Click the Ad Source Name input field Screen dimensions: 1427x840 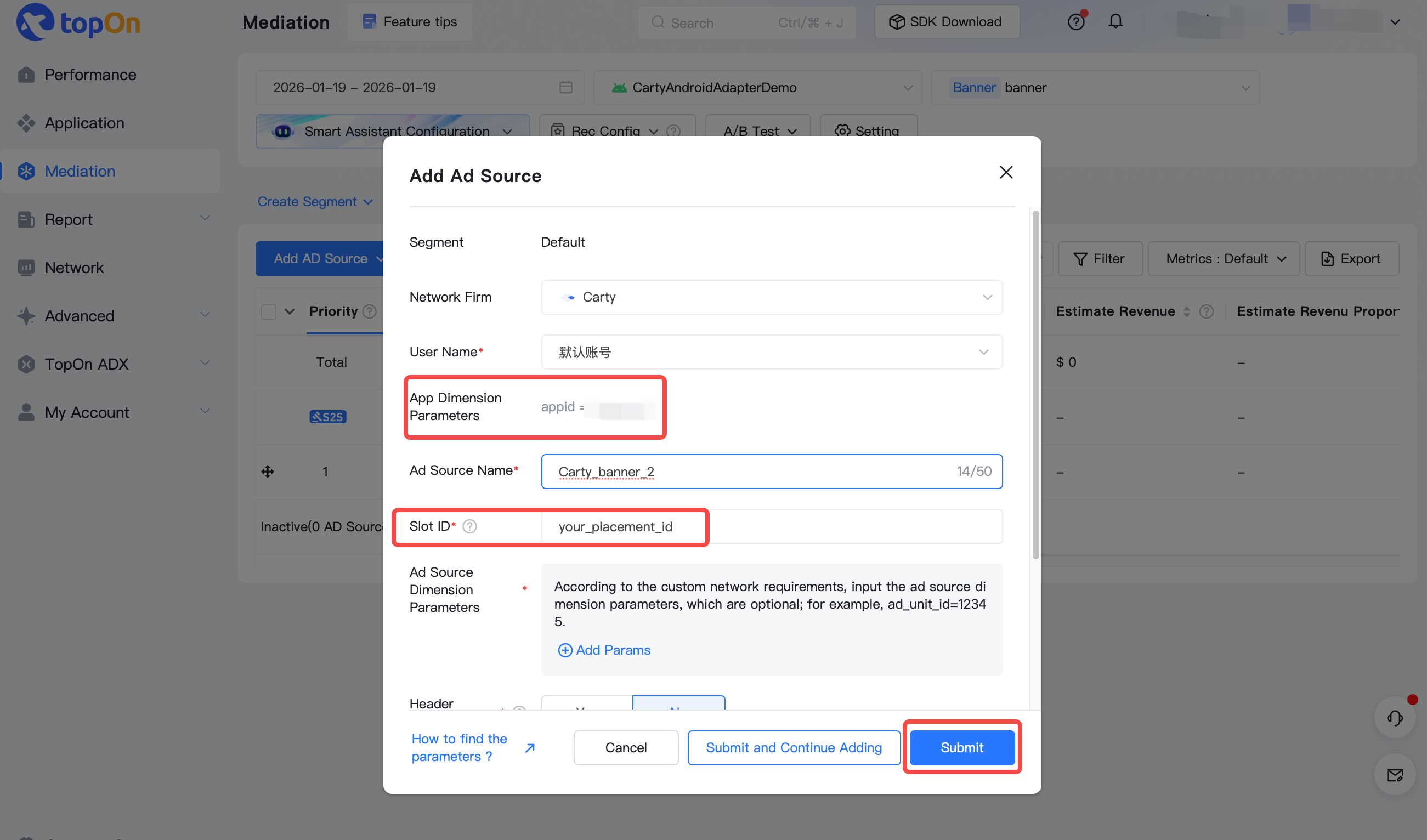[x=748, y=472]
